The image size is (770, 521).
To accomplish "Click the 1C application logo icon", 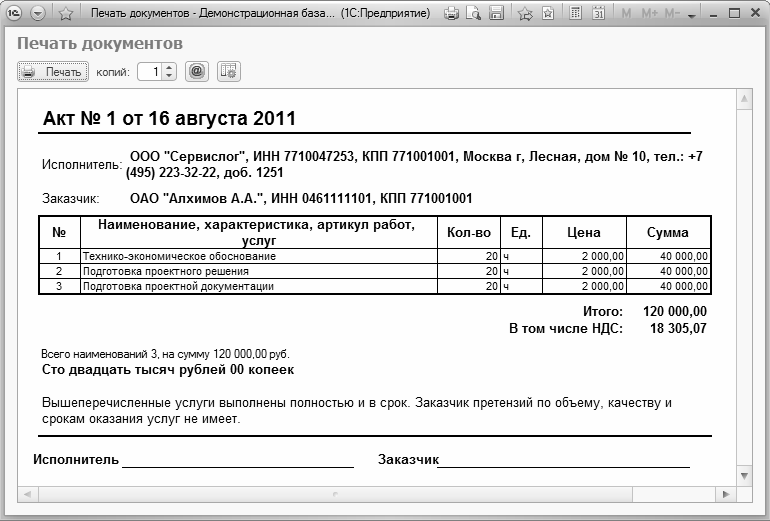I will [15, 14].
